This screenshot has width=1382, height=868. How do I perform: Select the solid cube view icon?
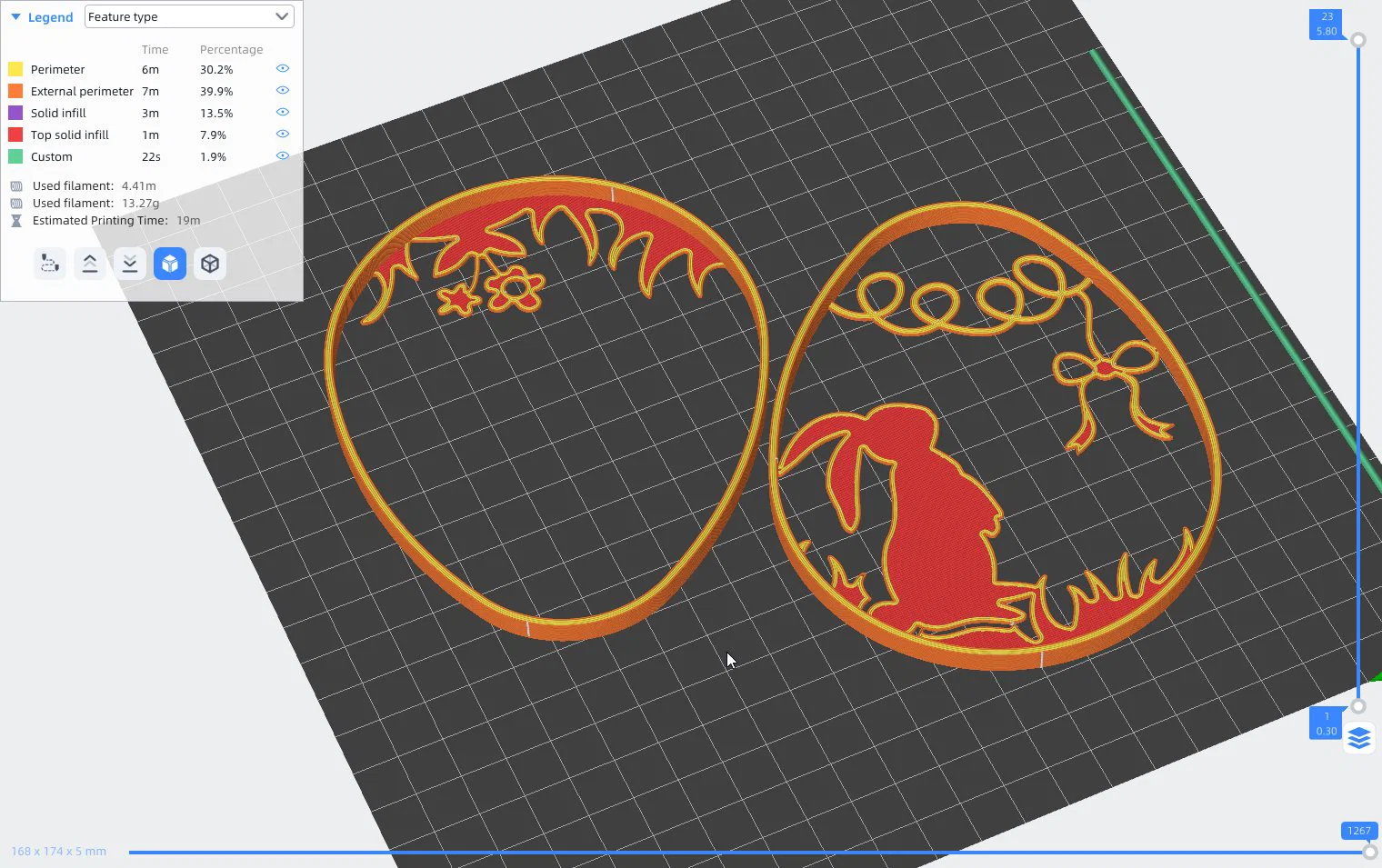point(170,264)
